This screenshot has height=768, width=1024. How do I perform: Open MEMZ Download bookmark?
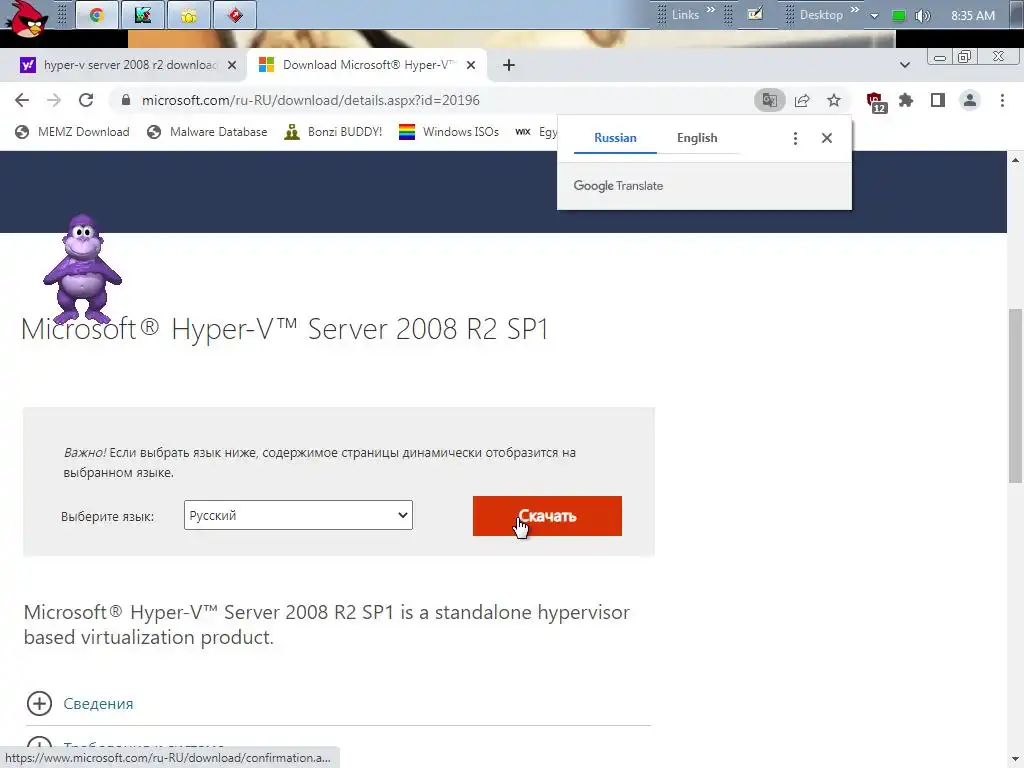coord(72,132)
